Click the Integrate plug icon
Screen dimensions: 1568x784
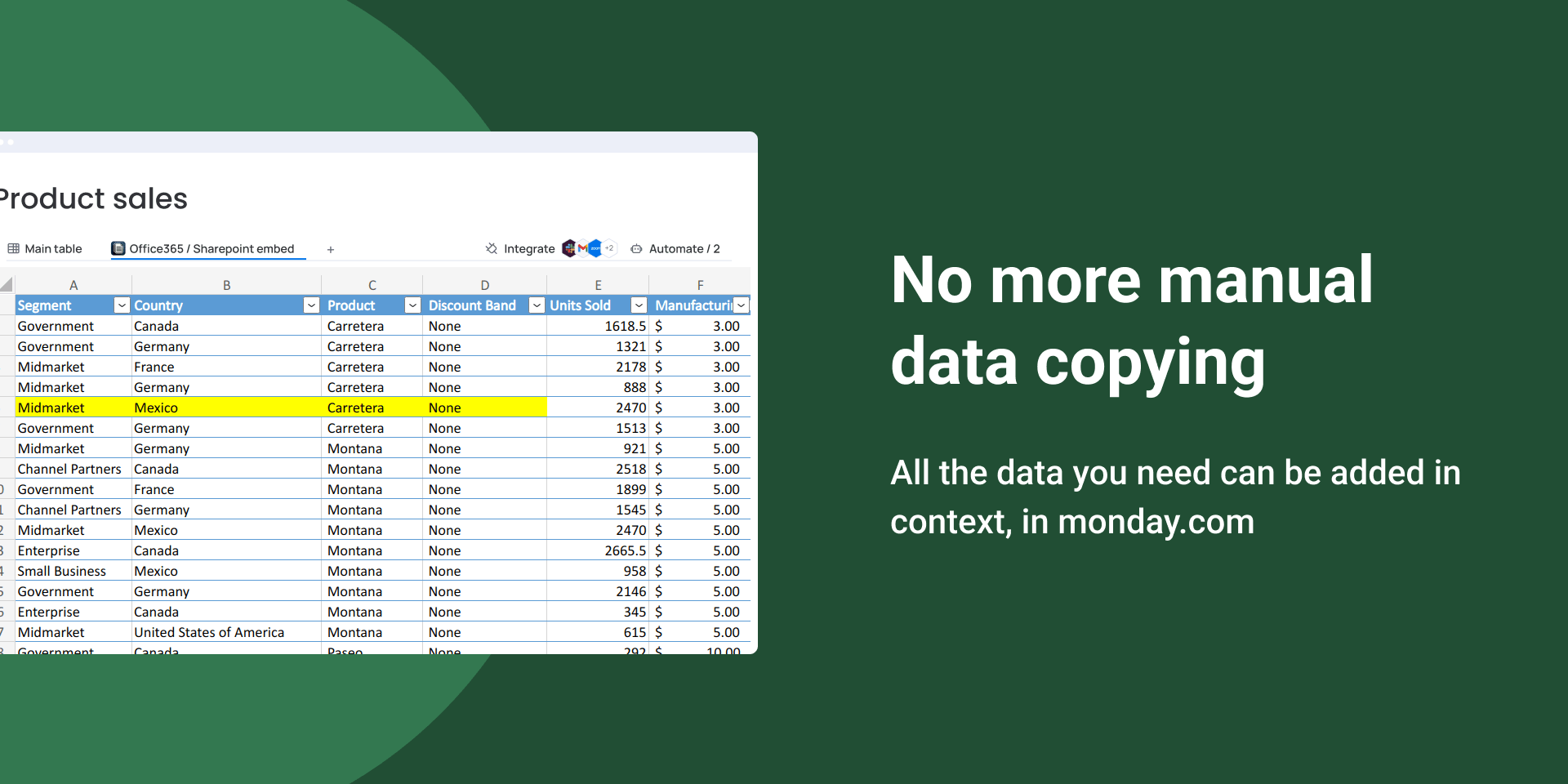coord(492,249)
